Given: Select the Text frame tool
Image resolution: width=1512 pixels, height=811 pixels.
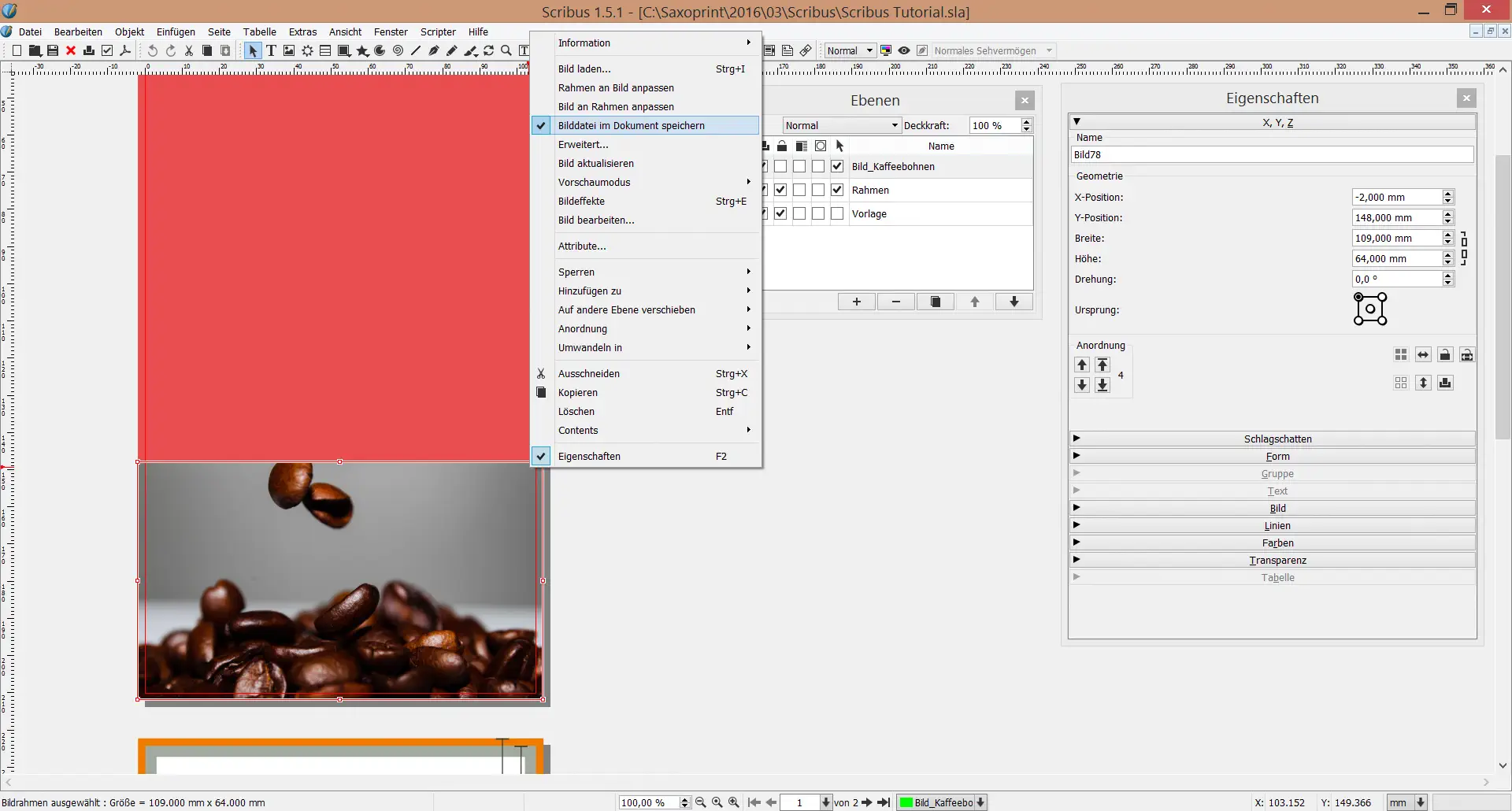Looking at the screenshot, I should 271,50.
